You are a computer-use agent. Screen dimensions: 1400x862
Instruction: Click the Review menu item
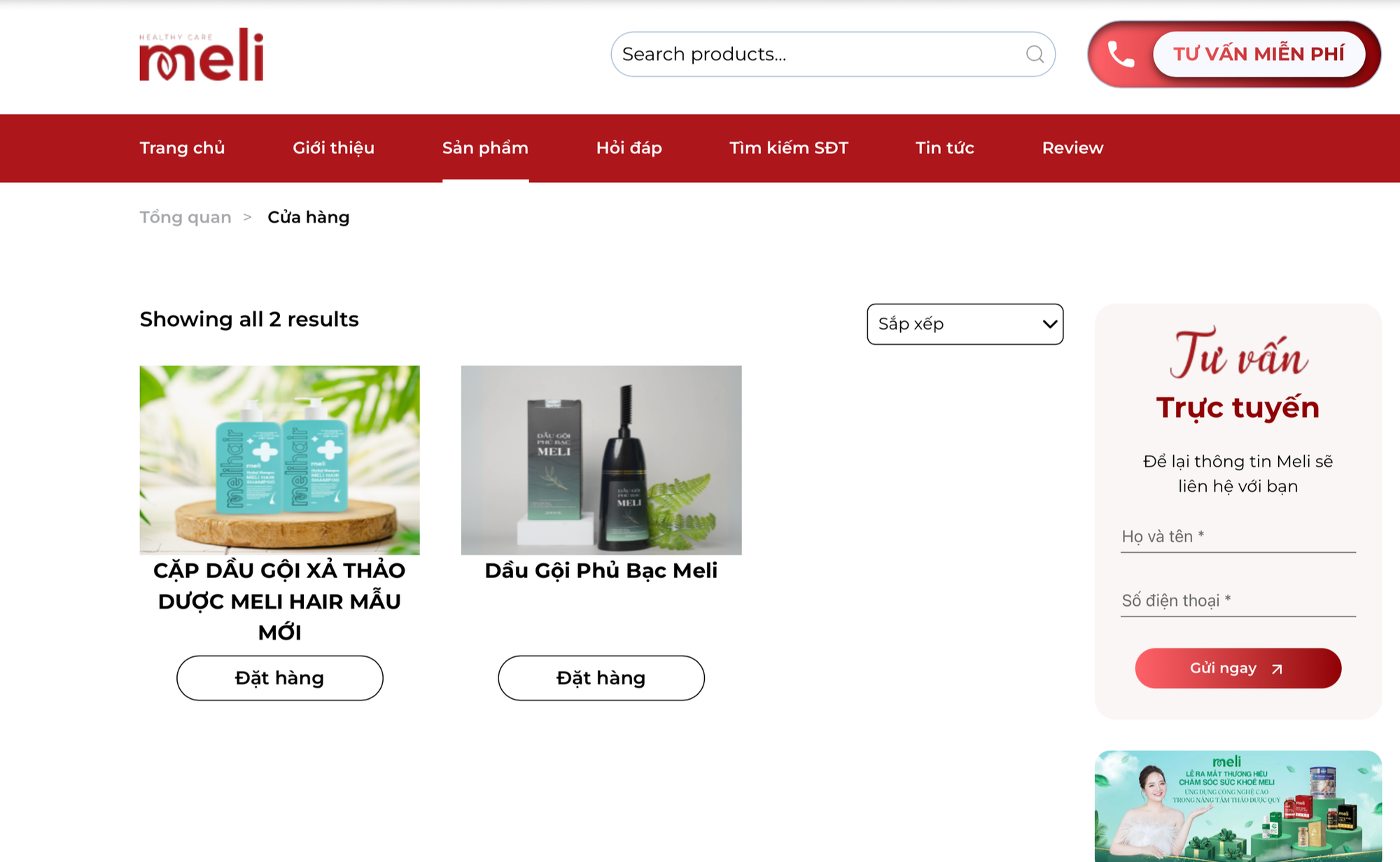tap(1072, 148)
